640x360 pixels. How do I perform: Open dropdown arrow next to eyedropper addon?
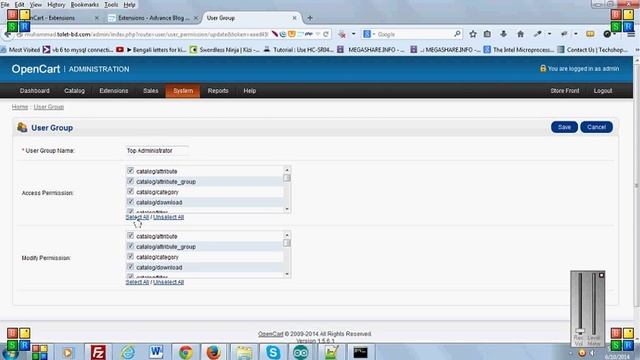(549, 34)
